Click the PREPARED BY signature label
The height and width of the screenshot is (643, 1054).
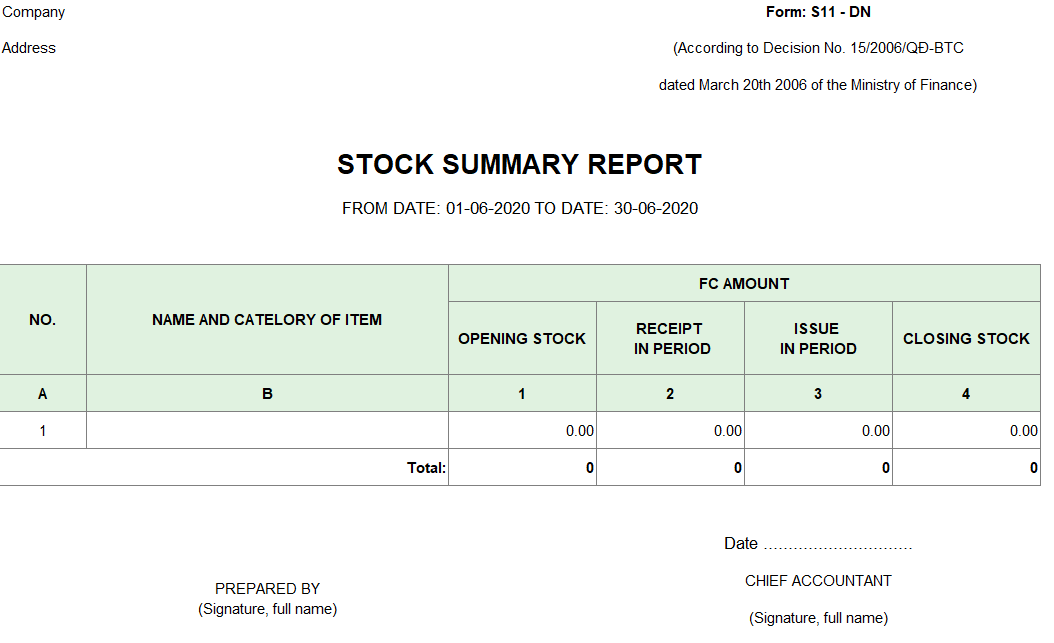tap(267, 589)
